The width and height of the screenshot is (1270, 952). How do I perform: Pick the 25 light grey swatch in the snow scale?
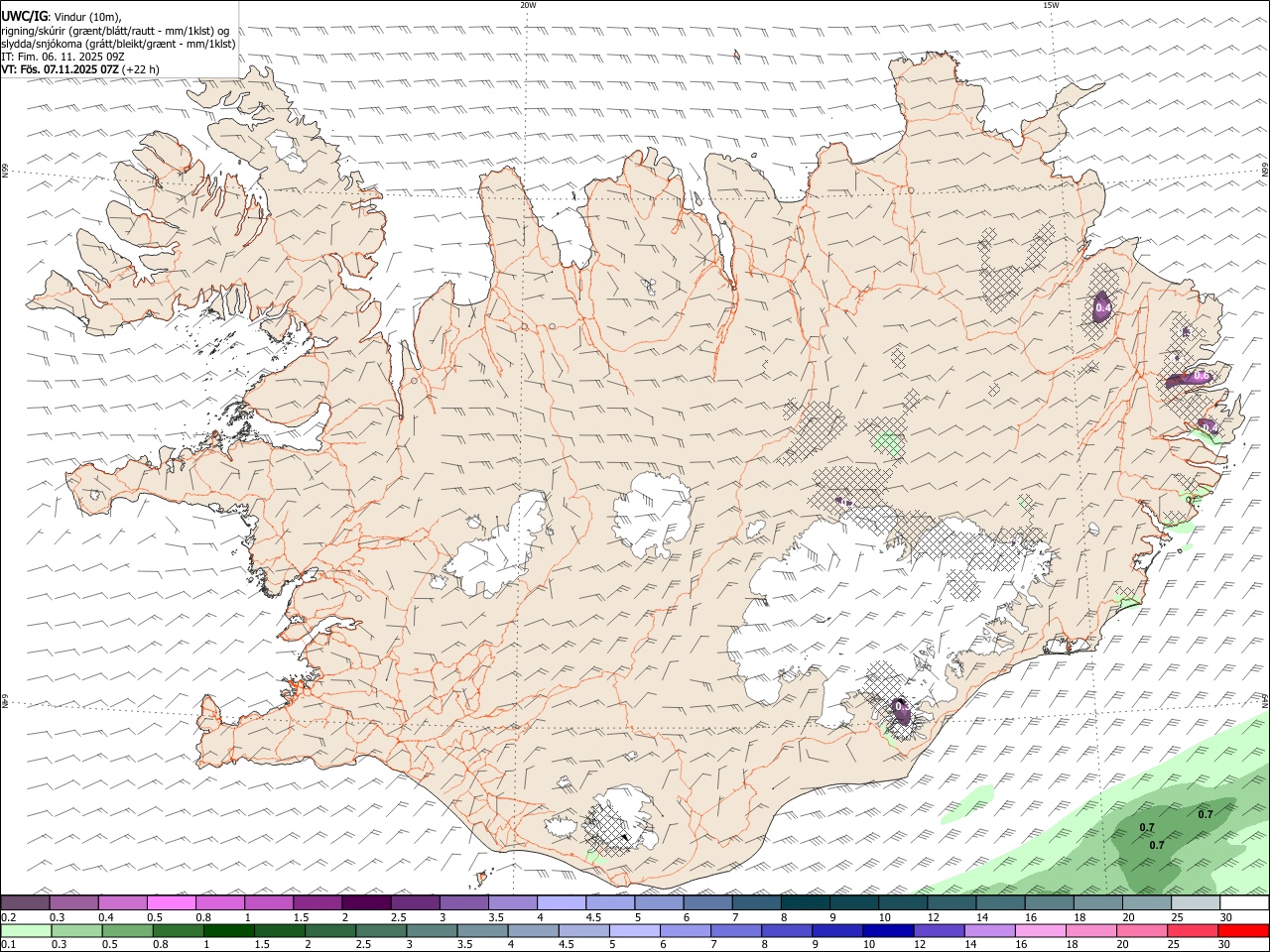coord(1196,902)
